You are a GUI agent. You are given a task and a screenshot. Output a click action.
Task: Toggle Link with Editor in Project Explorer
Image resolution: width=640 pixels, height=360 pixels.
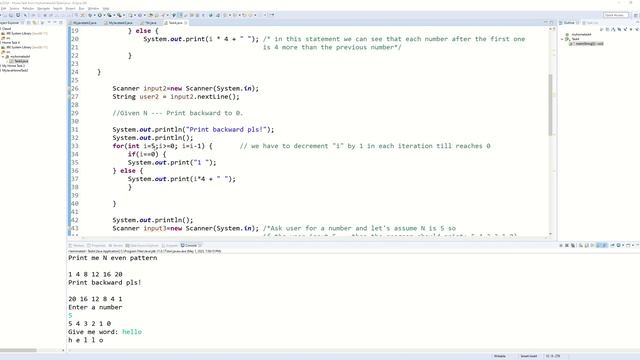(34, 23)
